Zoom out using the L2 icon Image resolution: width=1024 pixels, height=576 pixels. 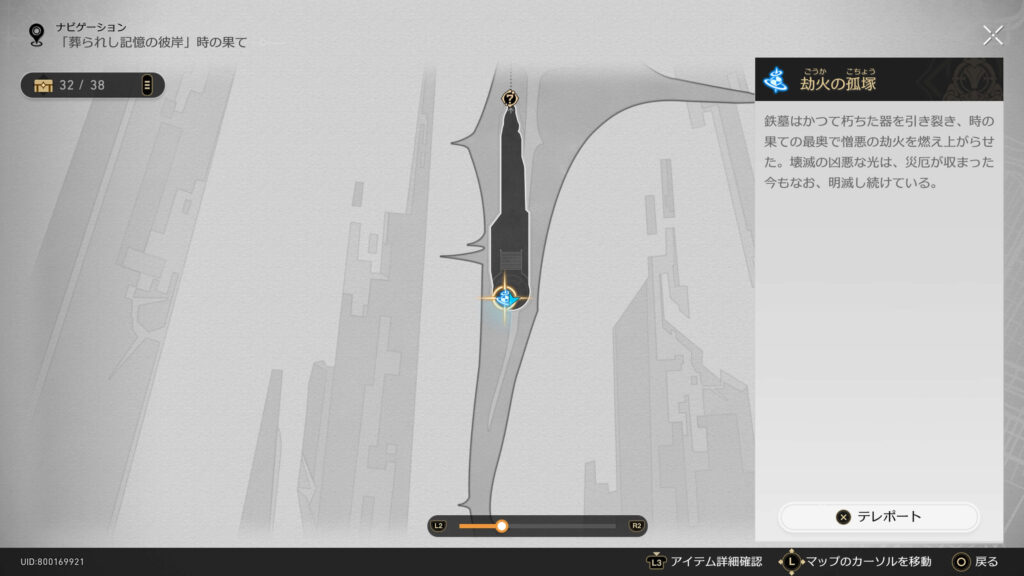pyautogui.click(x=438, y=526)
